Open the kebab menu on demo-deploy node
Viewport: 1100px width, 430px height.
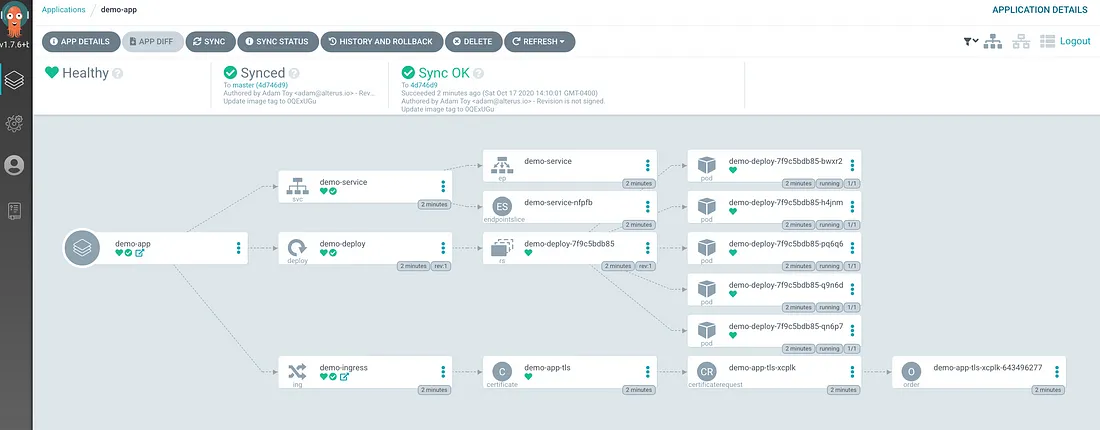pyautogui.click(x=443, y=248)
